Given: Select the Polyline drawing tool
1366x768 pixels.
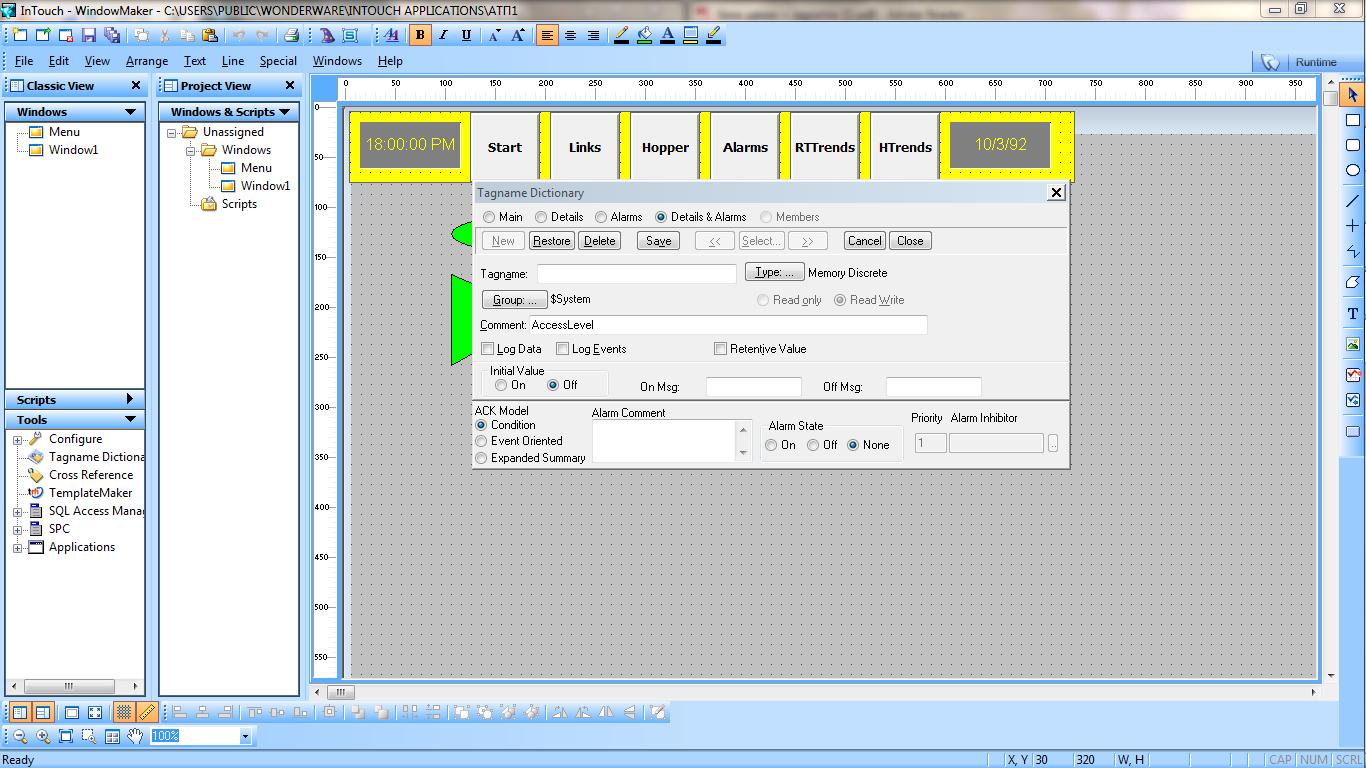Looking at the screenshot, I should [x=1353, y=251].
